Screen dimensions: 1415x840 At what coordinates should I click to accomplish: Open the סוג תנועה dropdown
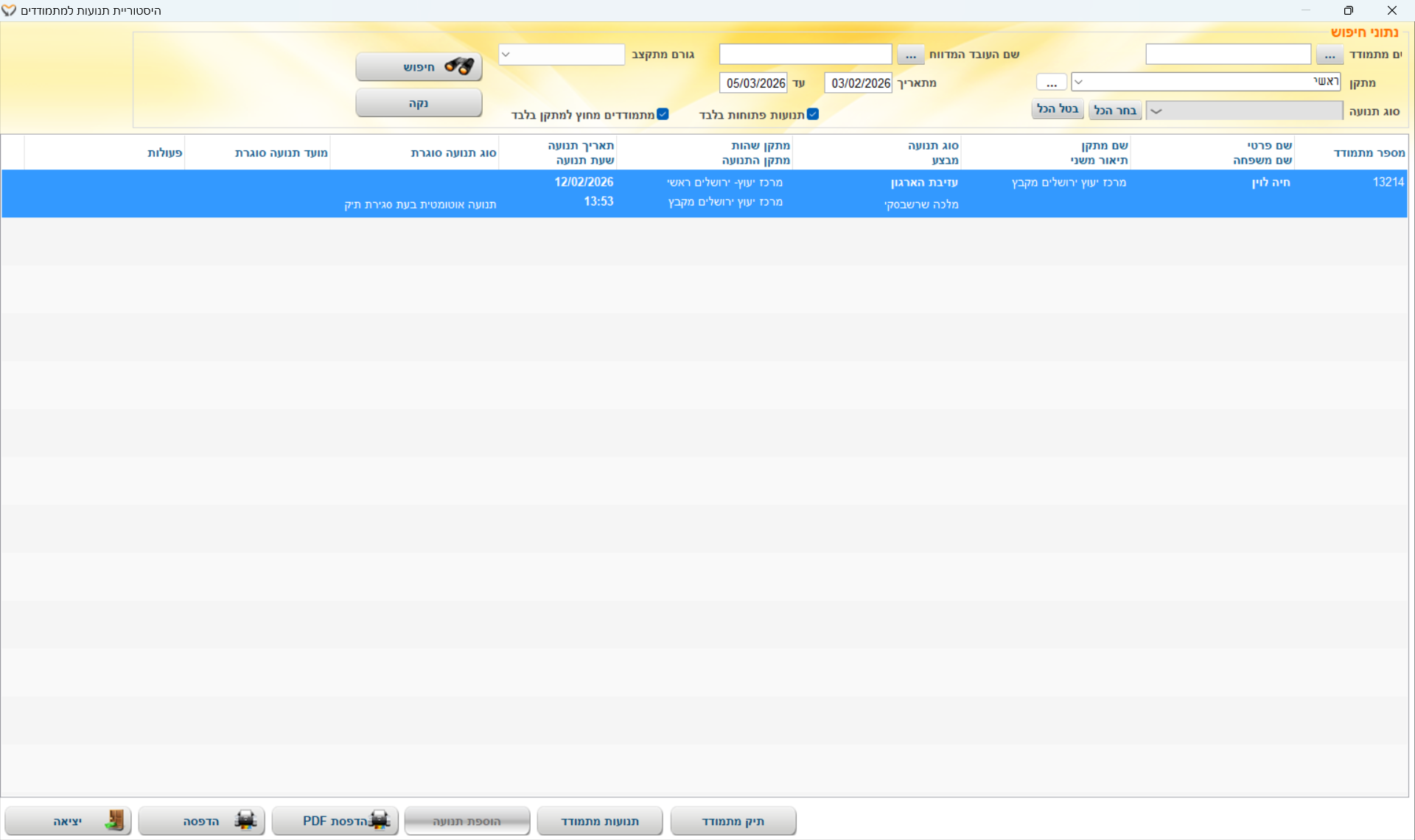tap(1157, 111)
